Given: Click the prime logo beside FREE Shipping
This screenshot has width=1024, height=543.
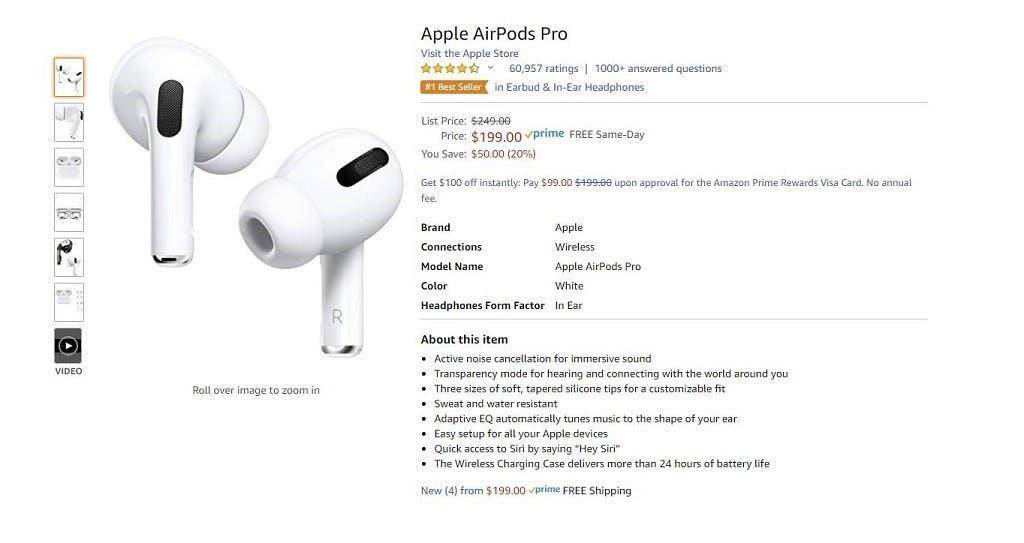Looking at the screenshot, I should tap(544, 490).
